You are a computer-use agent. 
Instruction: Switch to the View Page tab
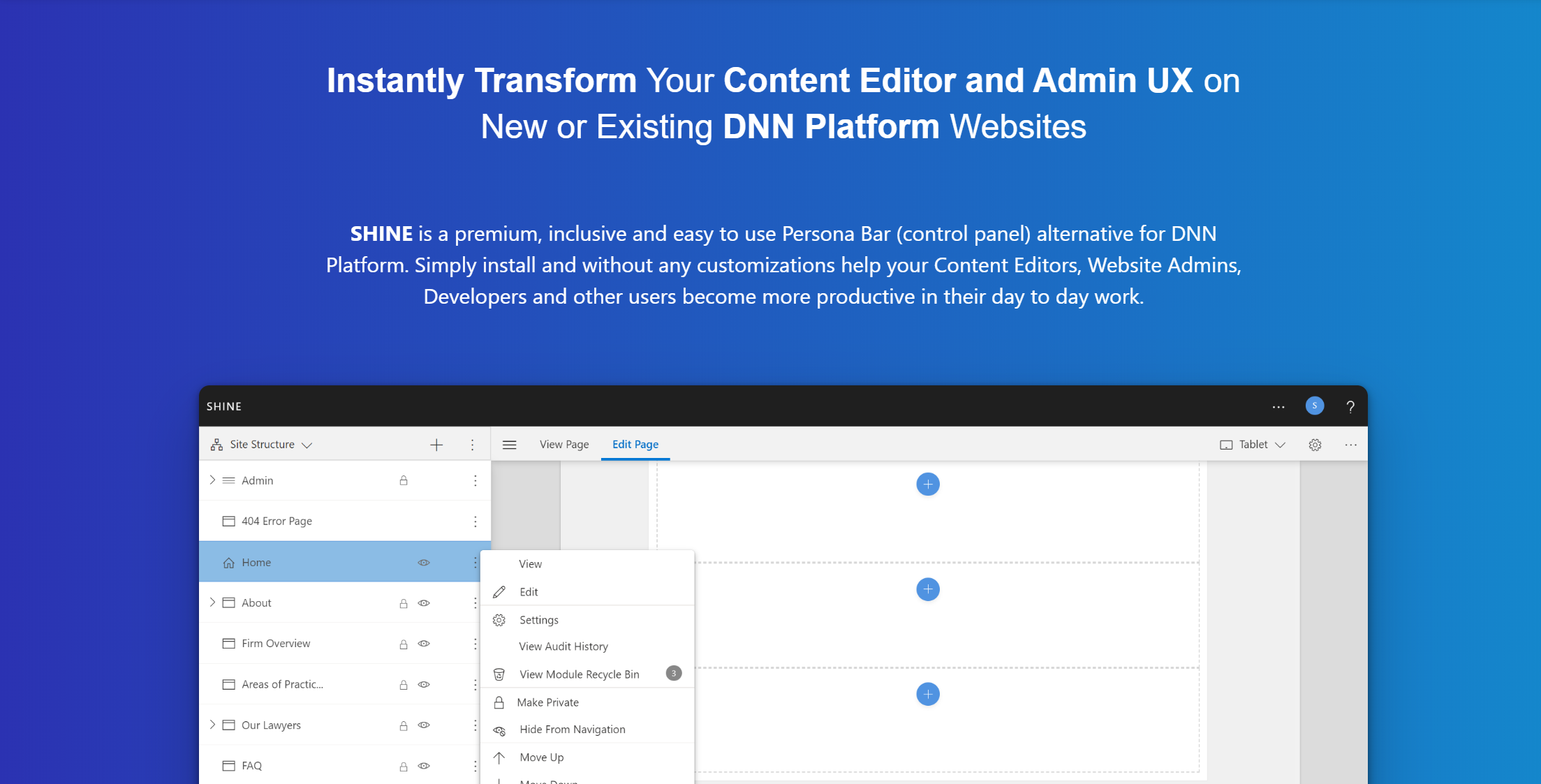click(x=563, y=444)
